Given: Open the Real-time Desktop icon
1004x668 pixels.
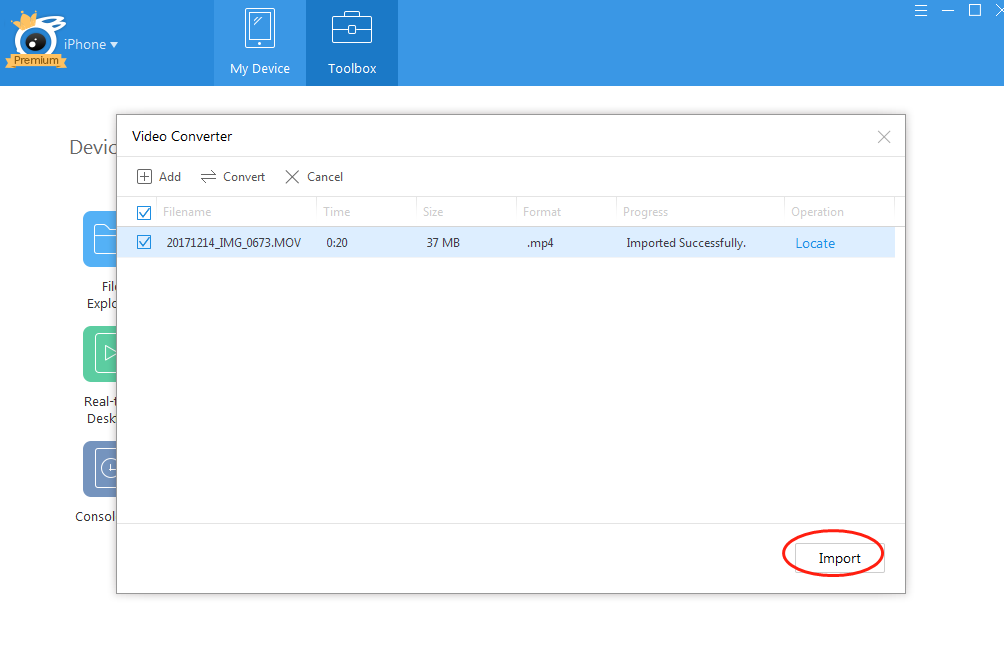Looking at the screenshot, I should (x=100, y=354).
